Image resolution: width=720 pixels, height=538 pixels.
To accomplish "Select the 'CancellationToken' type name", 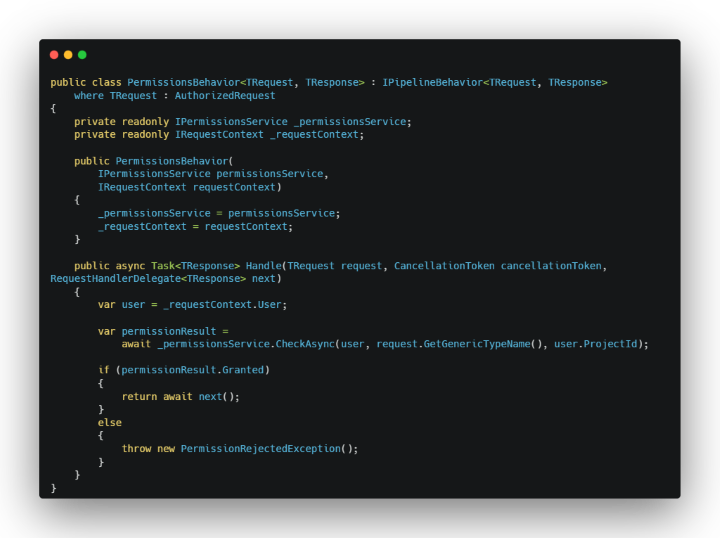I will (444, 266).
